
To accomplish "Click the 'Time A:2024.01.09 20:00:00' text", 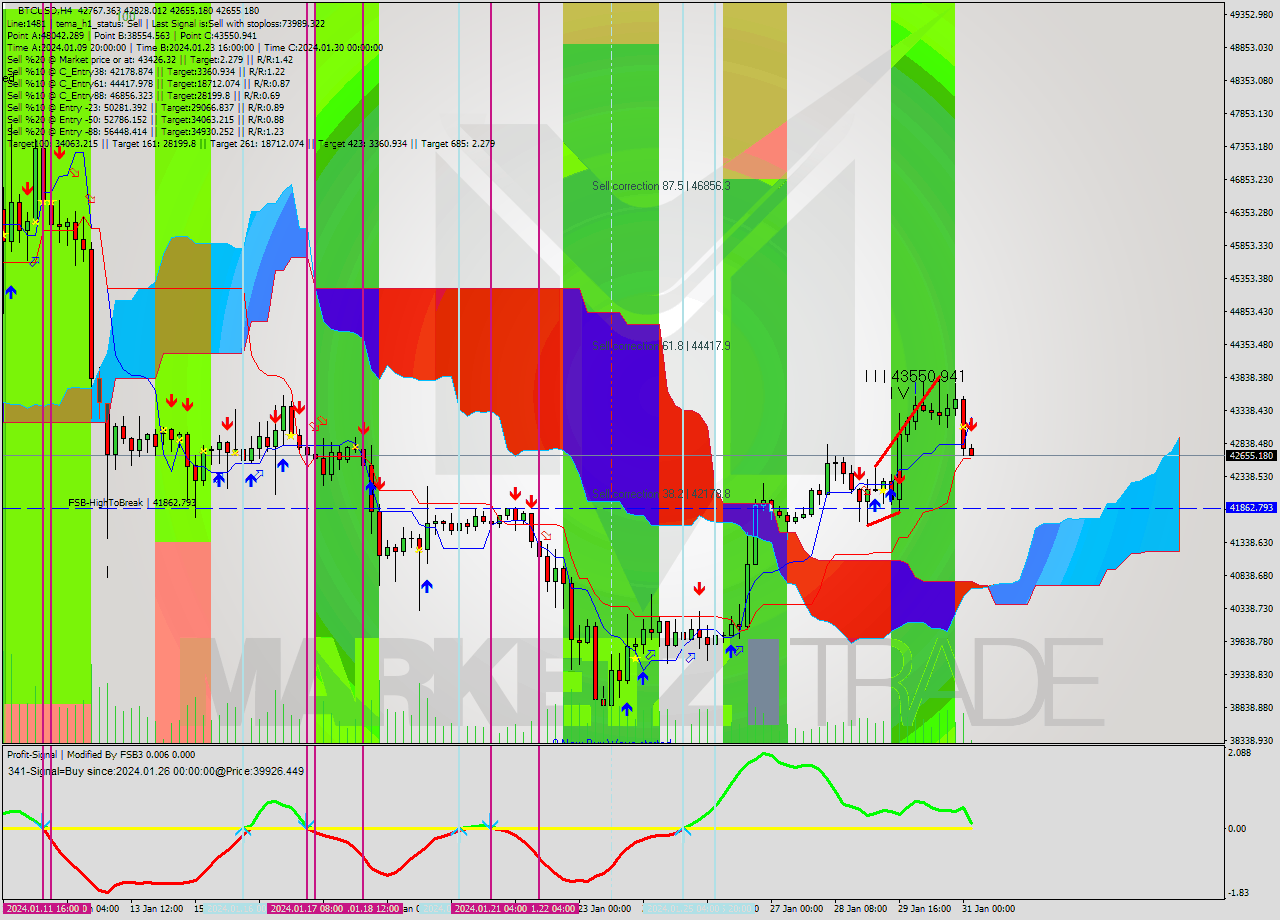I will pyautogui.click(x=66, y=47).
